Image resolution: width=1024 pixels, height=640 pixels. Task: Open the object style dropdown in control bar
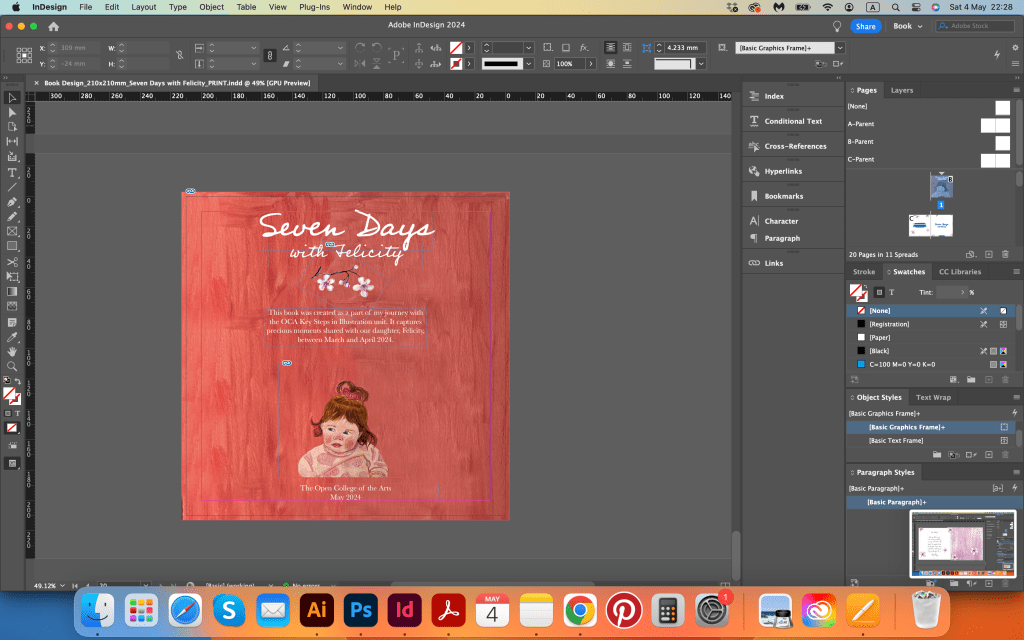[x=840, y=48]
